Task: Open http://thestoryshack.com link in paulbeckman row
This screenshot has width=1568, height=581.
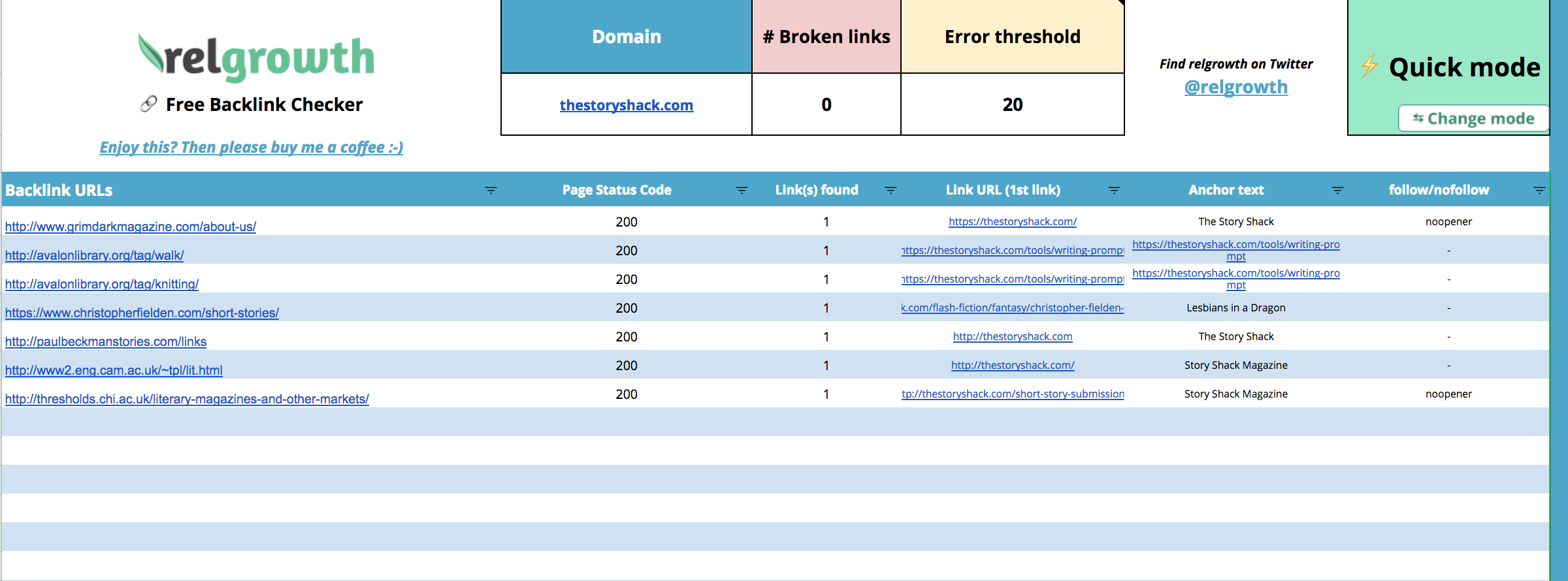Action: coord(1013,336)
